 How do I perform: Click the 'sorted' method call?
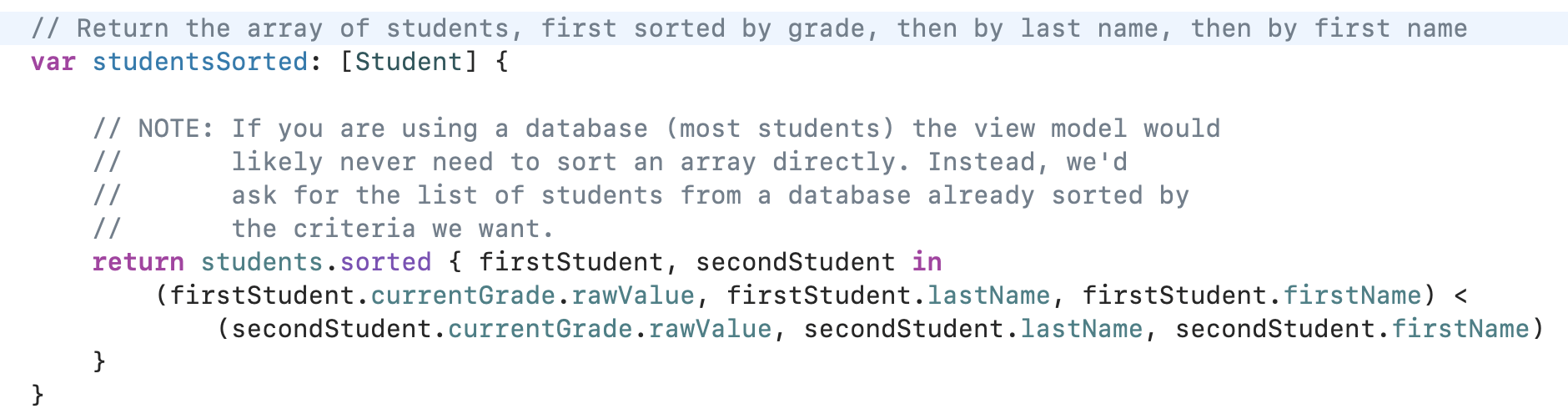(385, 262)
